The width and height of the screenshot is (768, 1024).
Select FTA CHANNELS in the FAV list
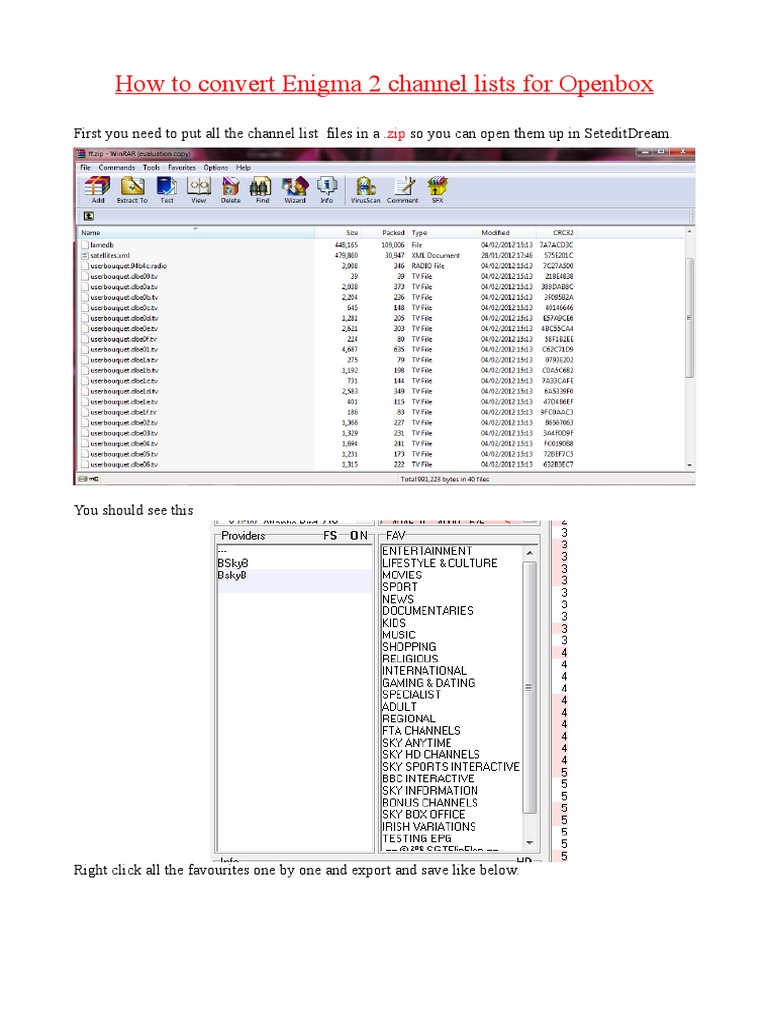pos(421,731)
